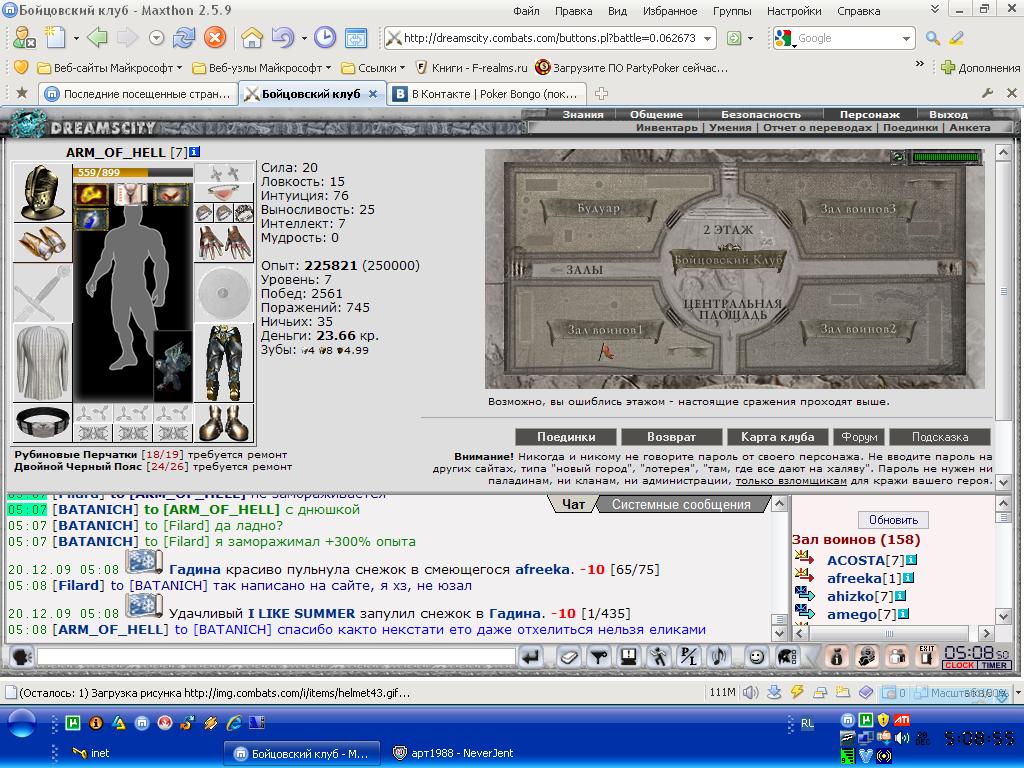Click the new page document icon
Image resolution: width=1024 pixels, height=768 pixels.
tap(56, 37)
